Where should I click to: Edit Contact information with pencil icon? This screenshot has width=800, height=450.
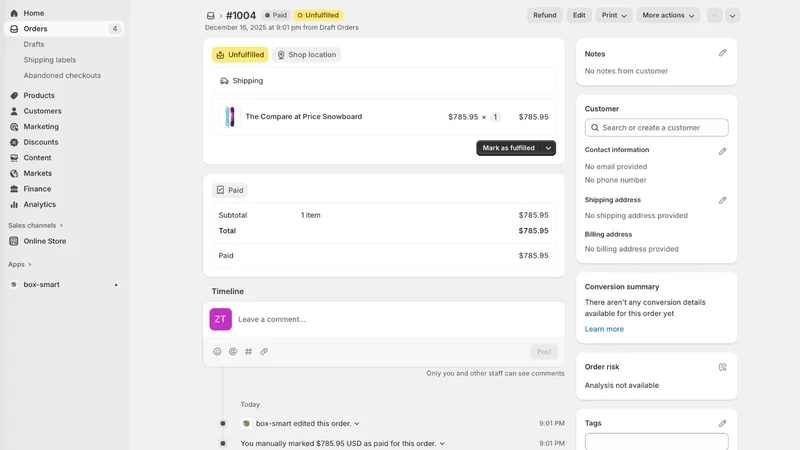[x=722, y=152]
